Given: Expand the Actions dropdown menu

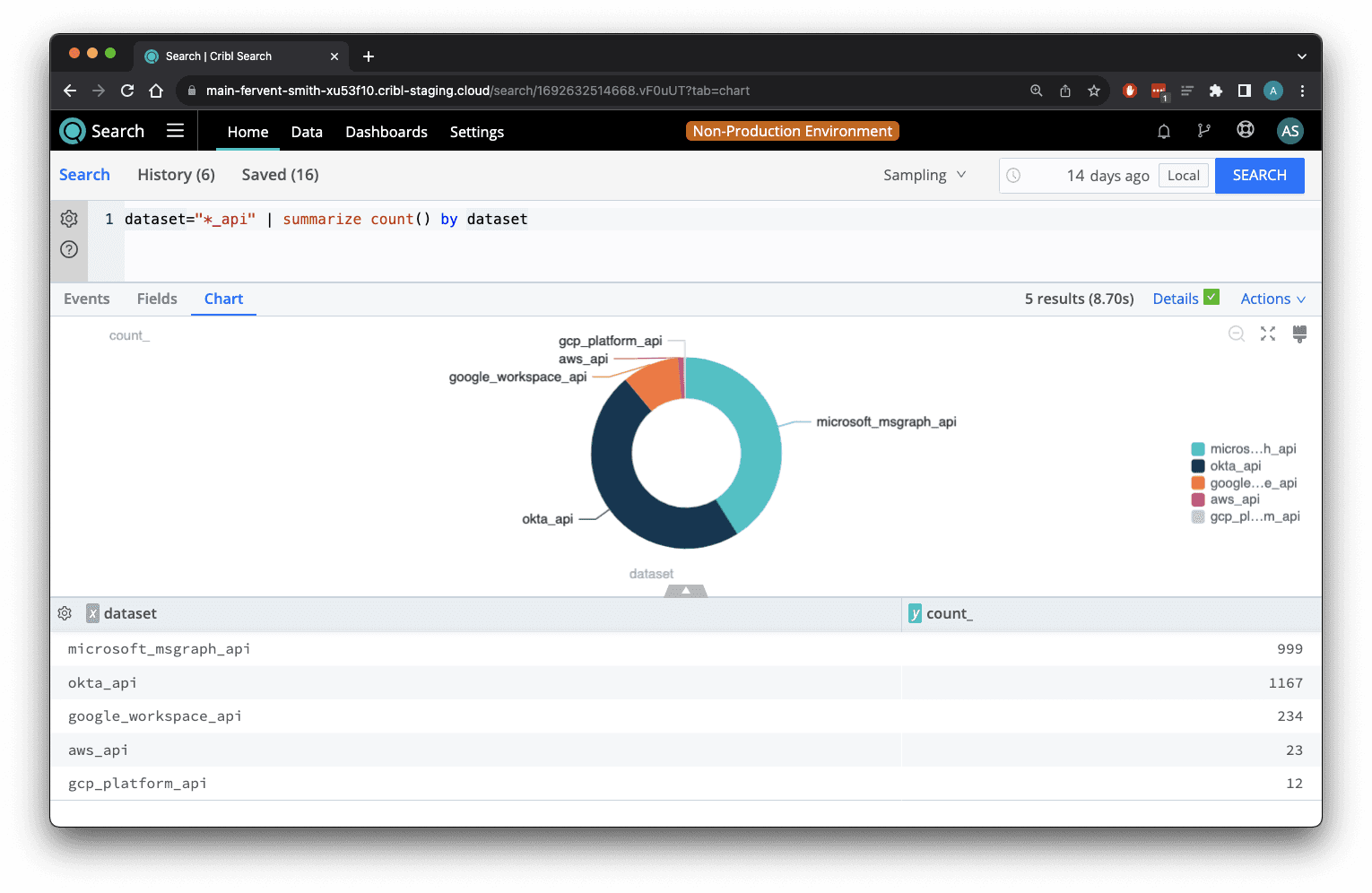Looking at the screenshot, I should [x=1272, y=299].
